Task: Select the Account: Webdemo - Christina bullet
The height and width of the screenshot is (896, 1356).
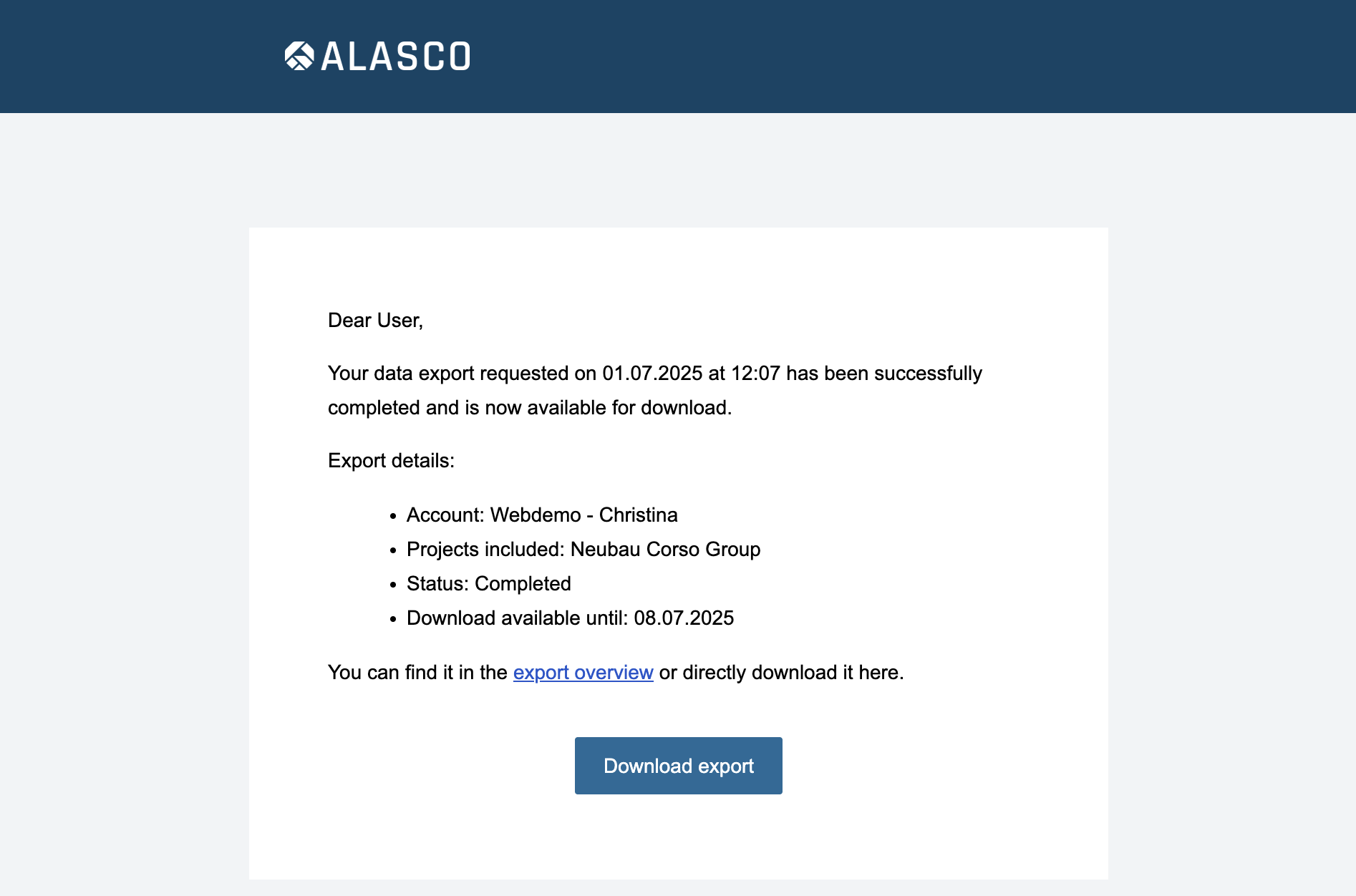Action: 541,515
